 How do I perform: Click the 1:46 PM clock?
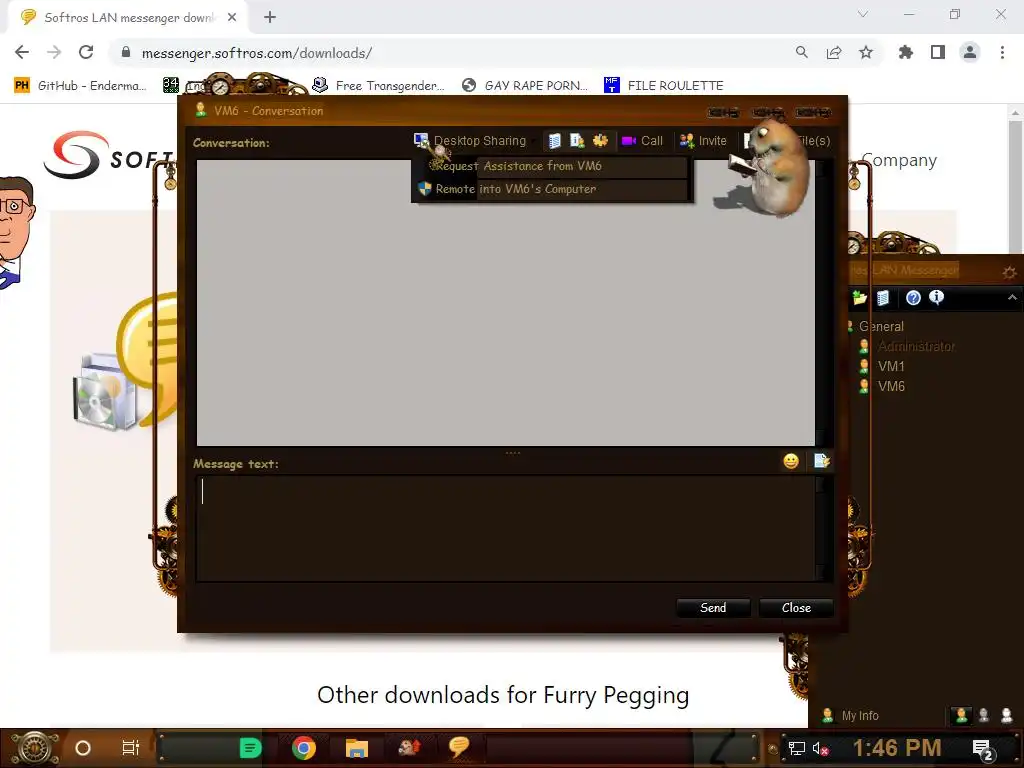click(897, 748)
